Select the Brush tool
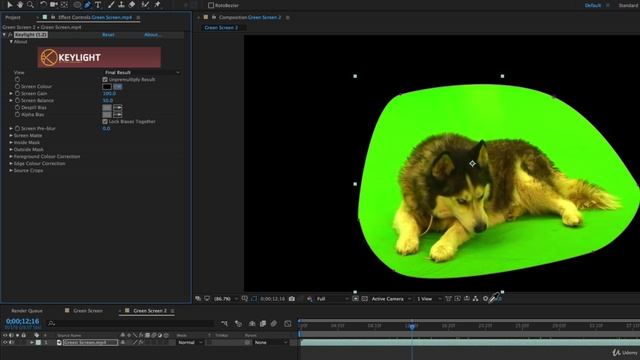The image size is (640, 360). click(x=111, y=4)
